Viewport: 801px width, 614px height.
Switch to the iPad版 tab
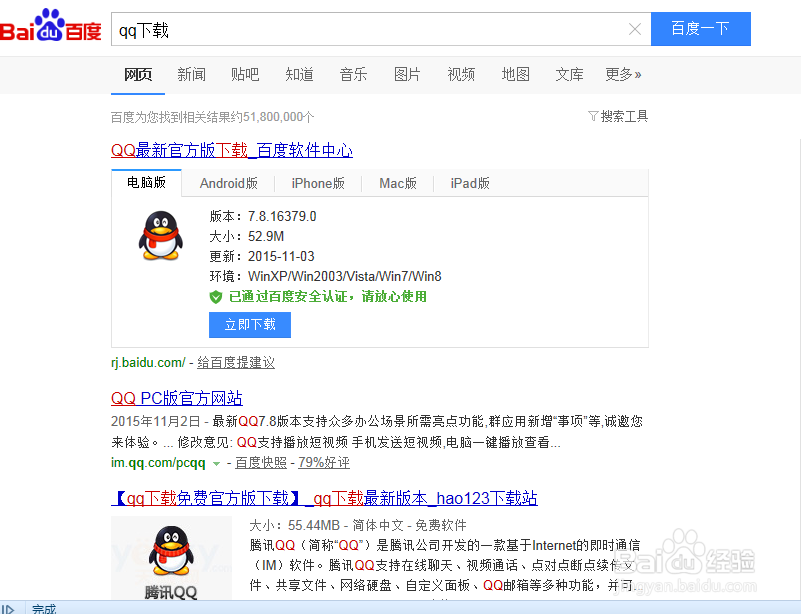coord(470,183)
